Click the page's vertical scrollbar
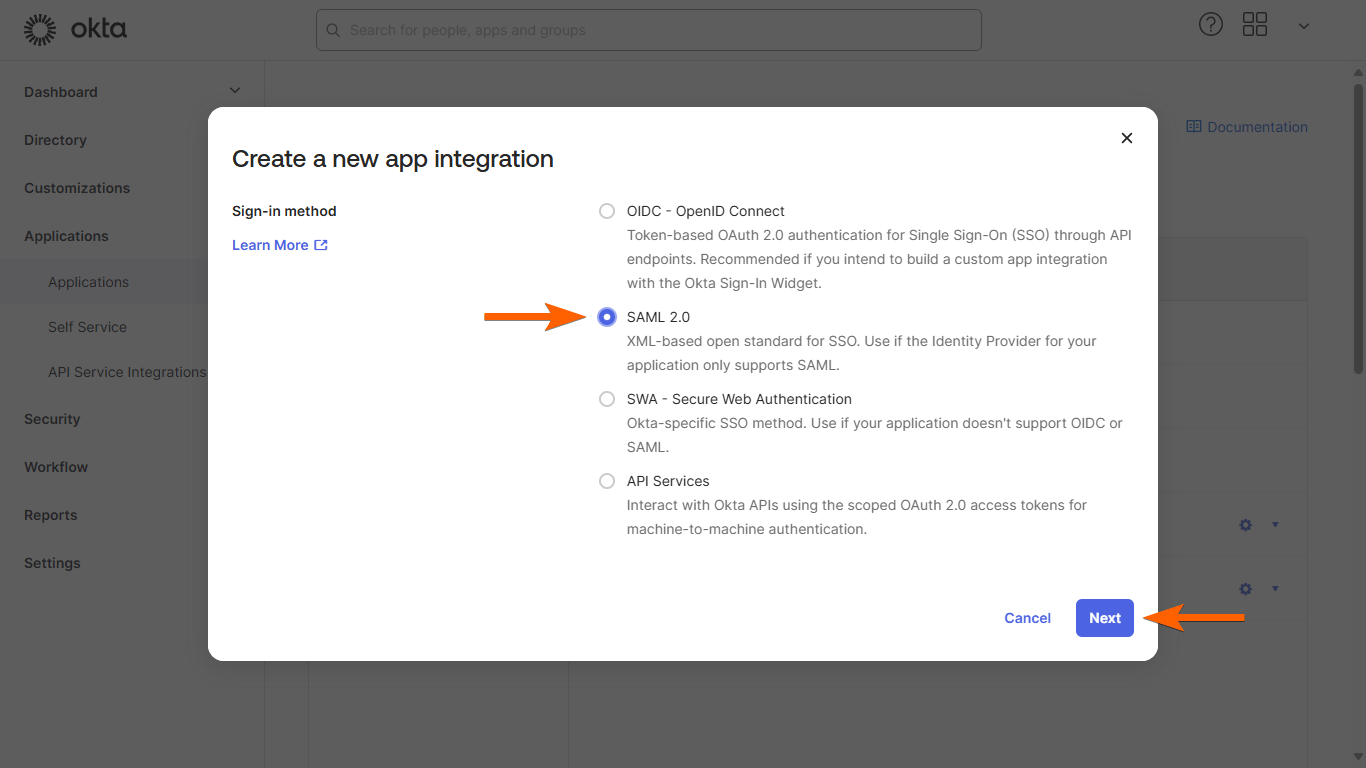Viewport: 1366px width, 768px height. click(1358, 230)
